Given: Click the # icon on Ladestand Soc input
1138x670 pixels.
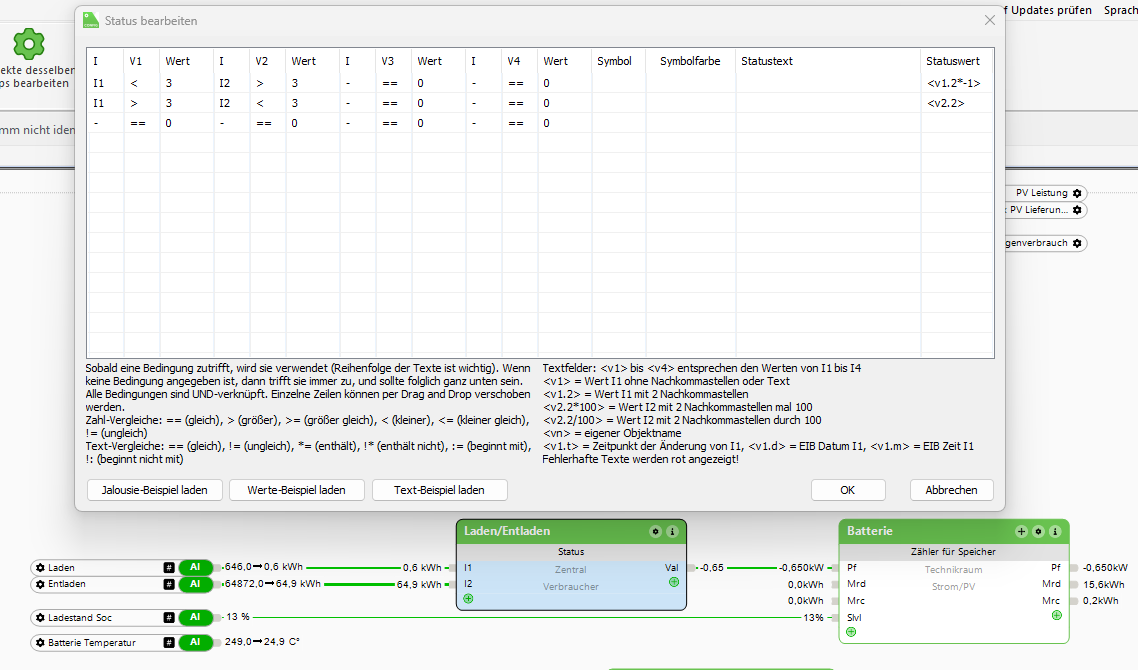Looking at the screenshot, I should (x=168, y=618).
